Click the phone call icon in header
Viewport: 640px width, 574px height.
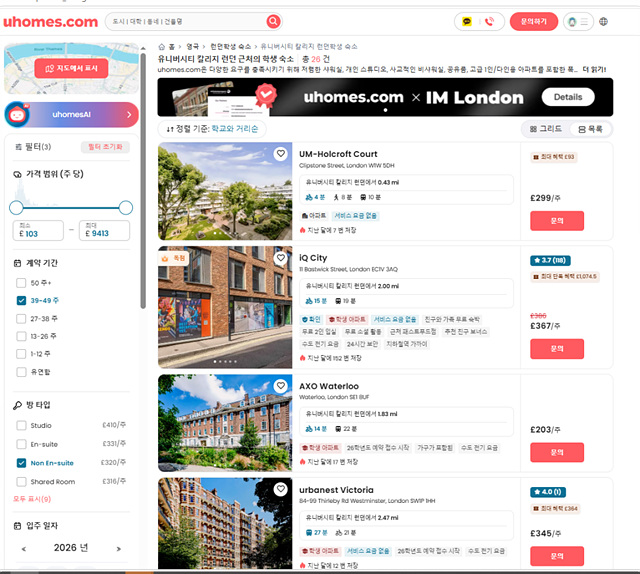tap(490, 21)
